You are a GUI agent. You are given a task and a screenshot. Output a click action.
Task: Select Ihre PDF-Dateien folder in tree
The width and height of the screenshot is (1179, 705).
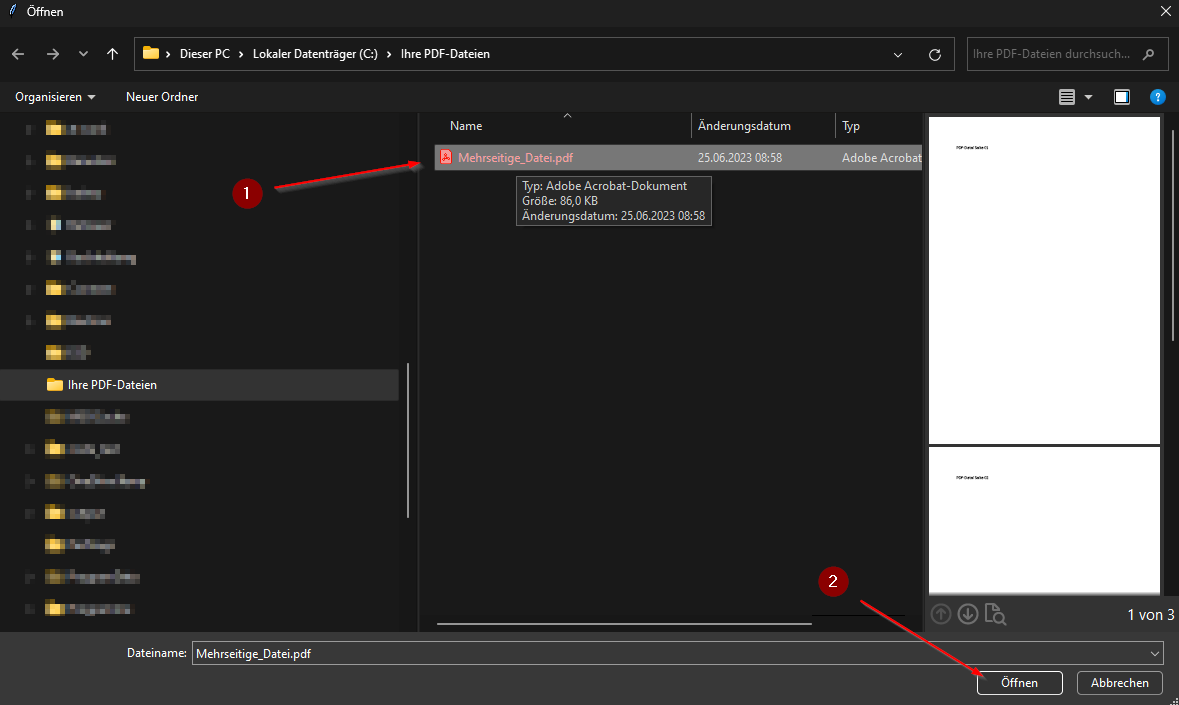click(x=111, y=385)
